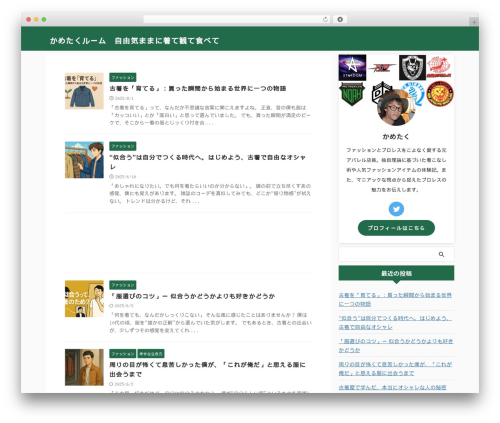Screen dimensions: 500x423
Task: Click the clock date icon under 古着を「育てる」 title
Action: (x=111, y=98)
